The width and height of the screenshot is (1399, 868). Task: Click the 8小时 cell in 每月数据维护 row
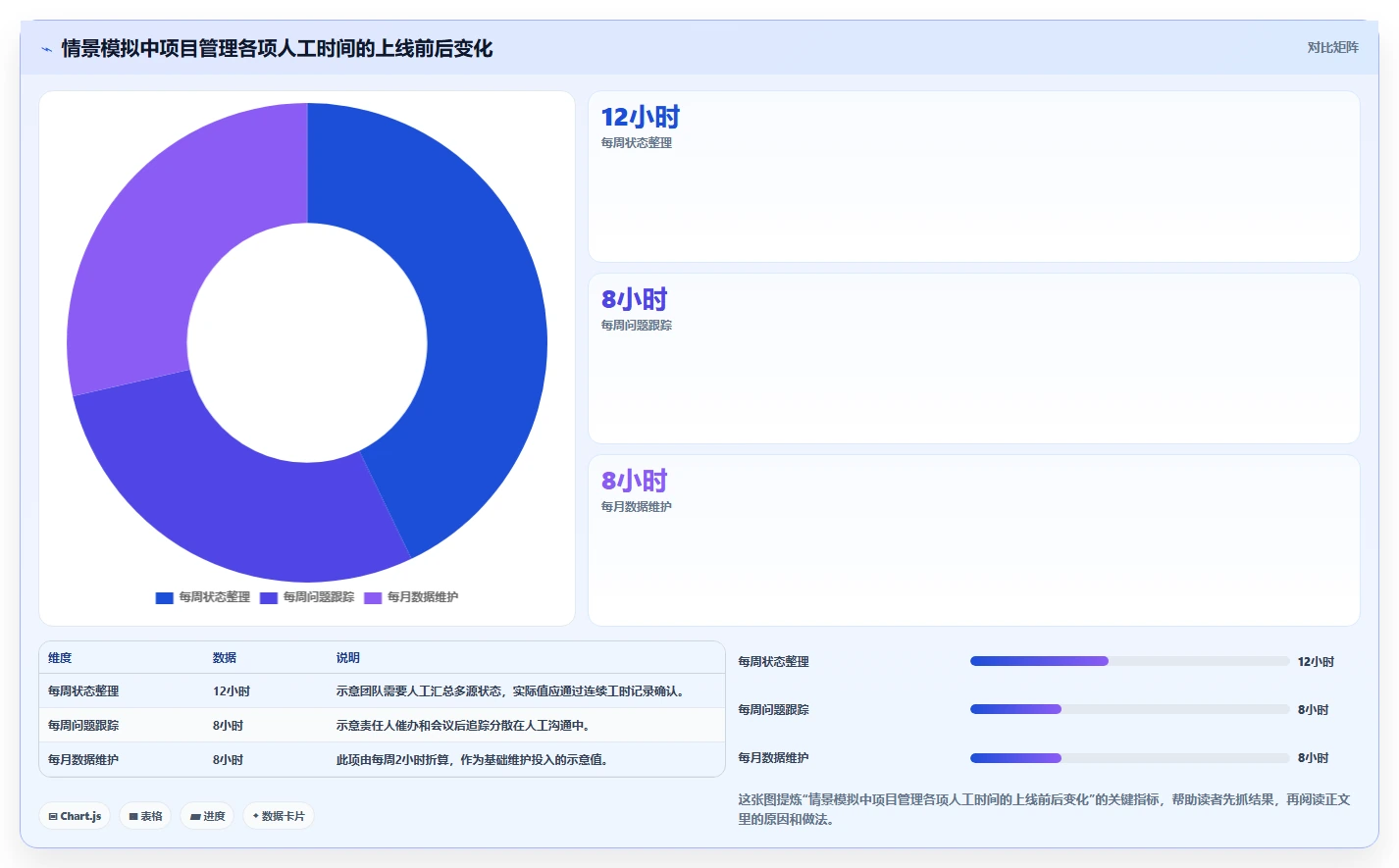(228, 760)
